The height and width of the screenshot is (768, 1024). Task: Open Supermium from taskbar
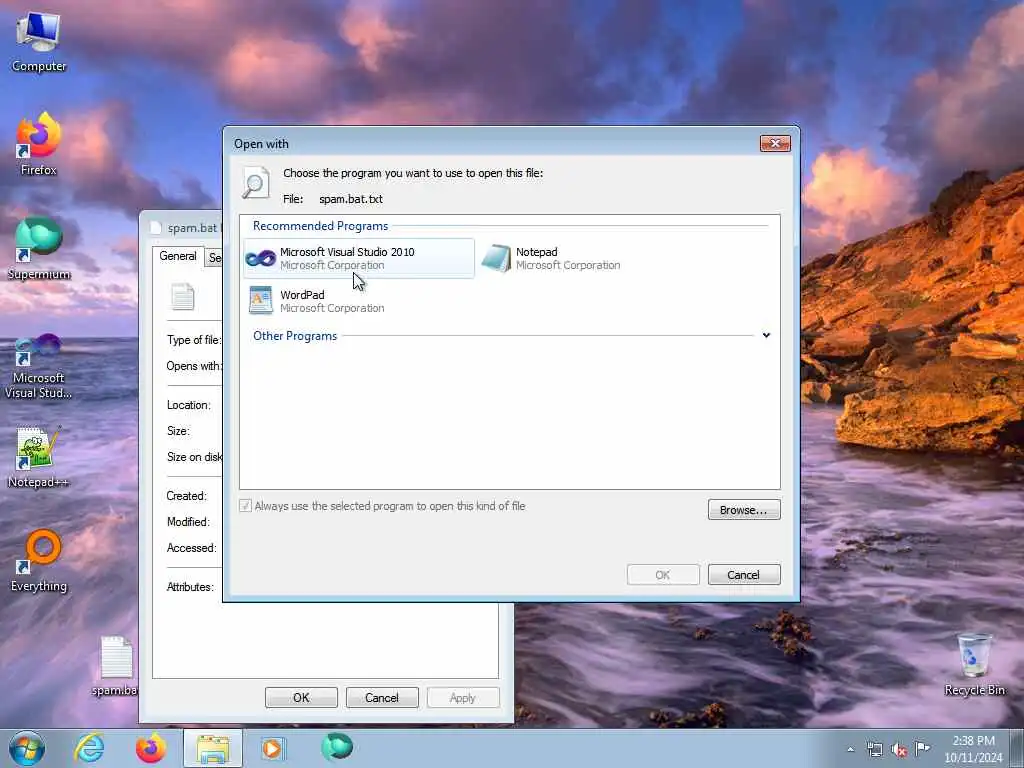(x=337, y=747)
